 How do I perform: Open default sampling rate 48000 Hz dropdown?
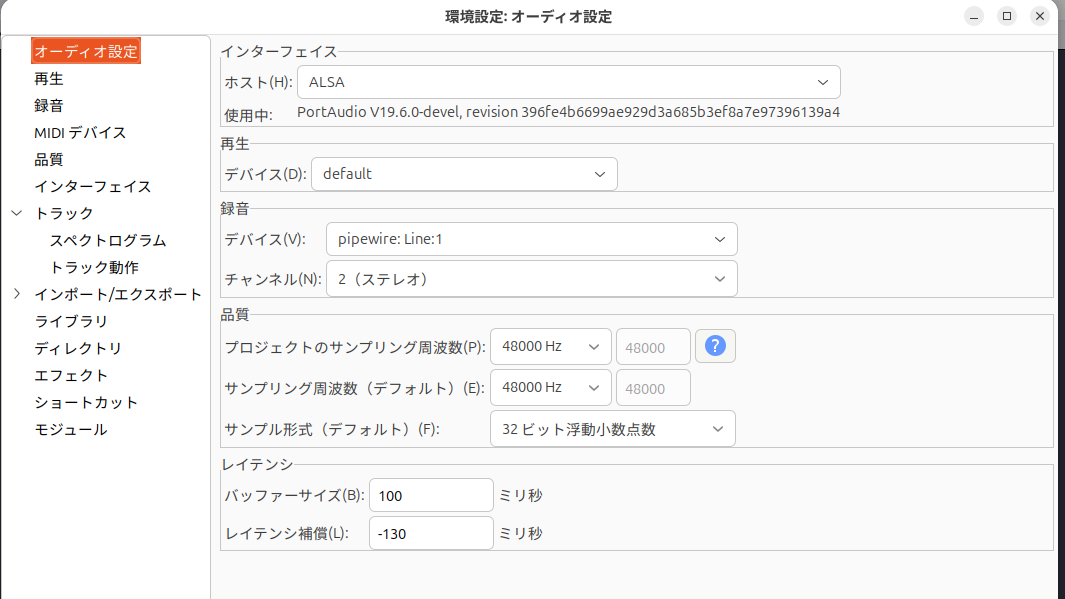[550, 388]
